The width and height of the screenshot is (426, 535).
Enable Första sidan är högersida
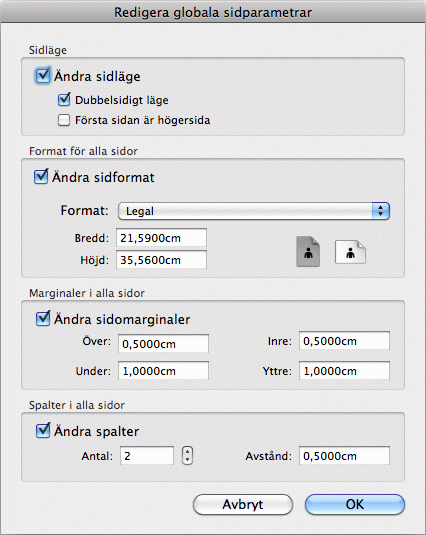64,120
